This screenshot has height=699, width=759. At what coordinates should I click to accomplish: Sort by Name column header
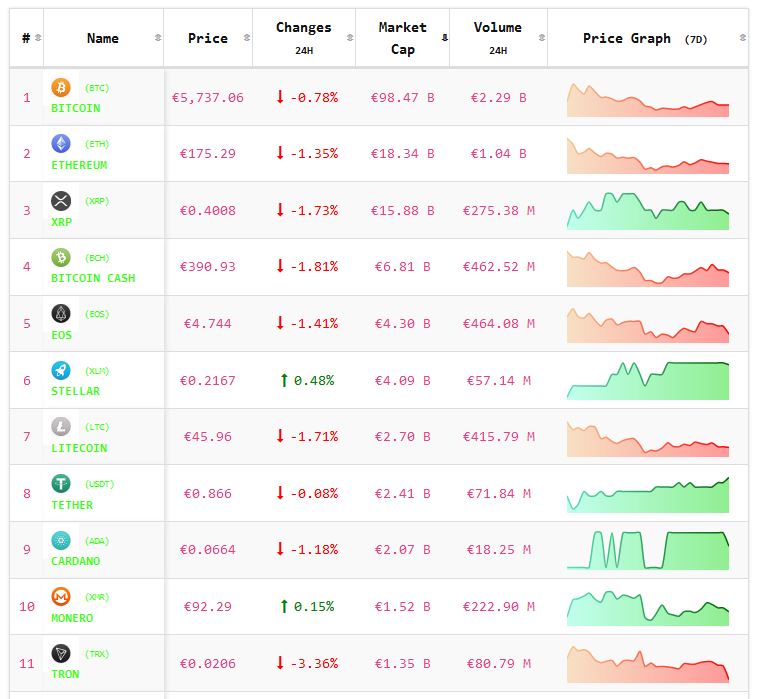pos(102,38)
